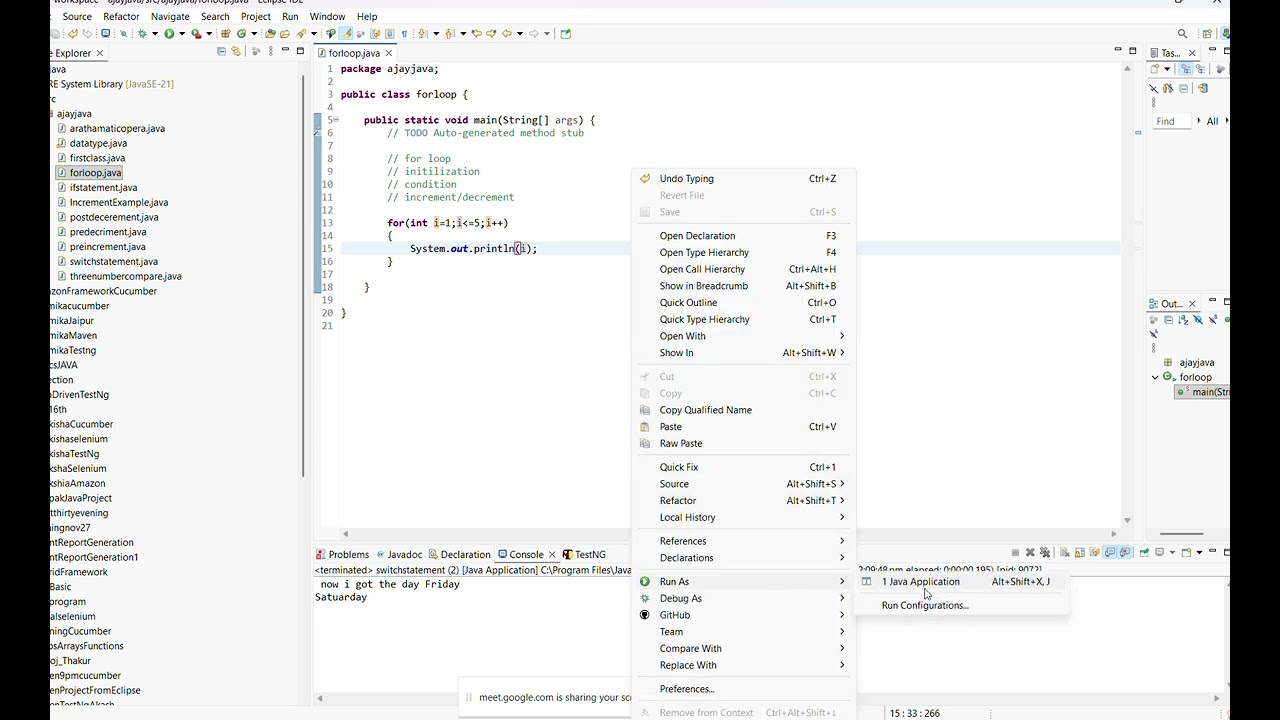Toggle Pin Console icon

(x=1144, y=552)
